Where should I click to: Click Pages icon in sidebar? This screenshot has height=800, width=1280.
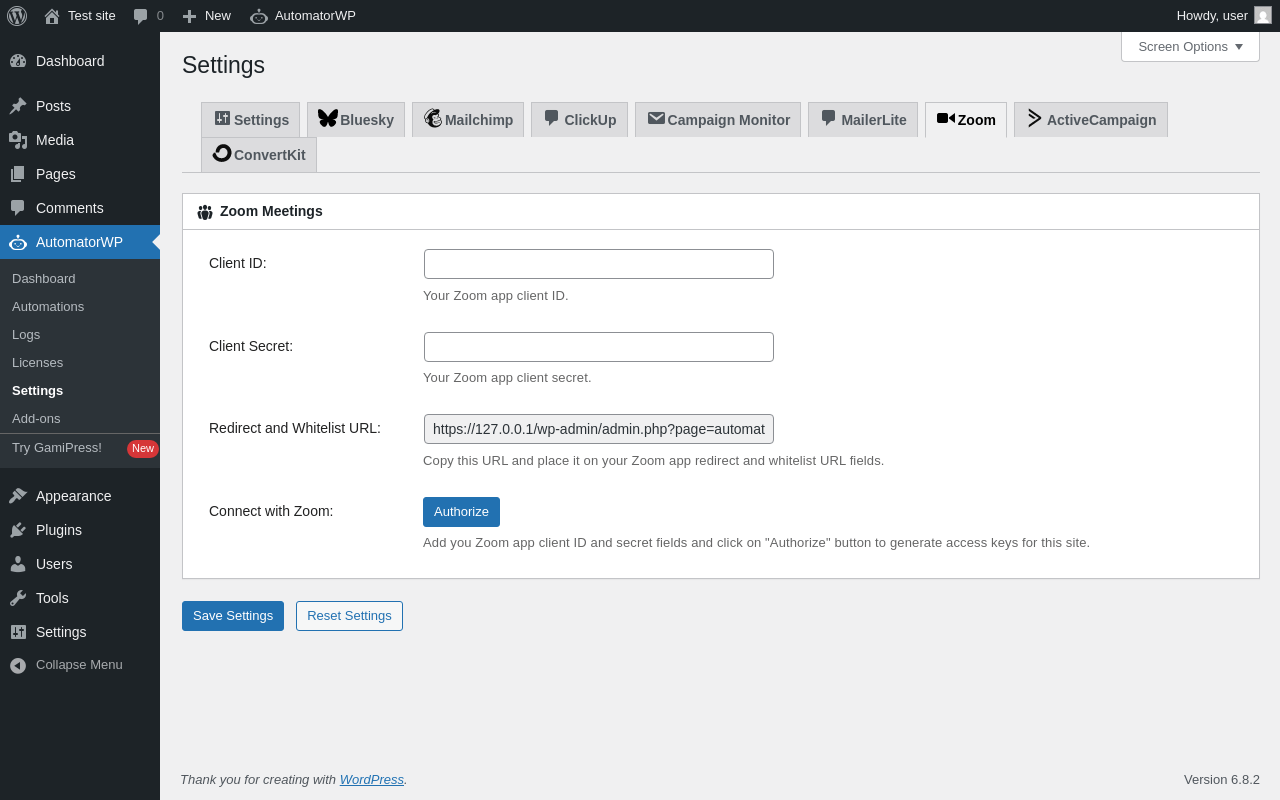(18, 174)
